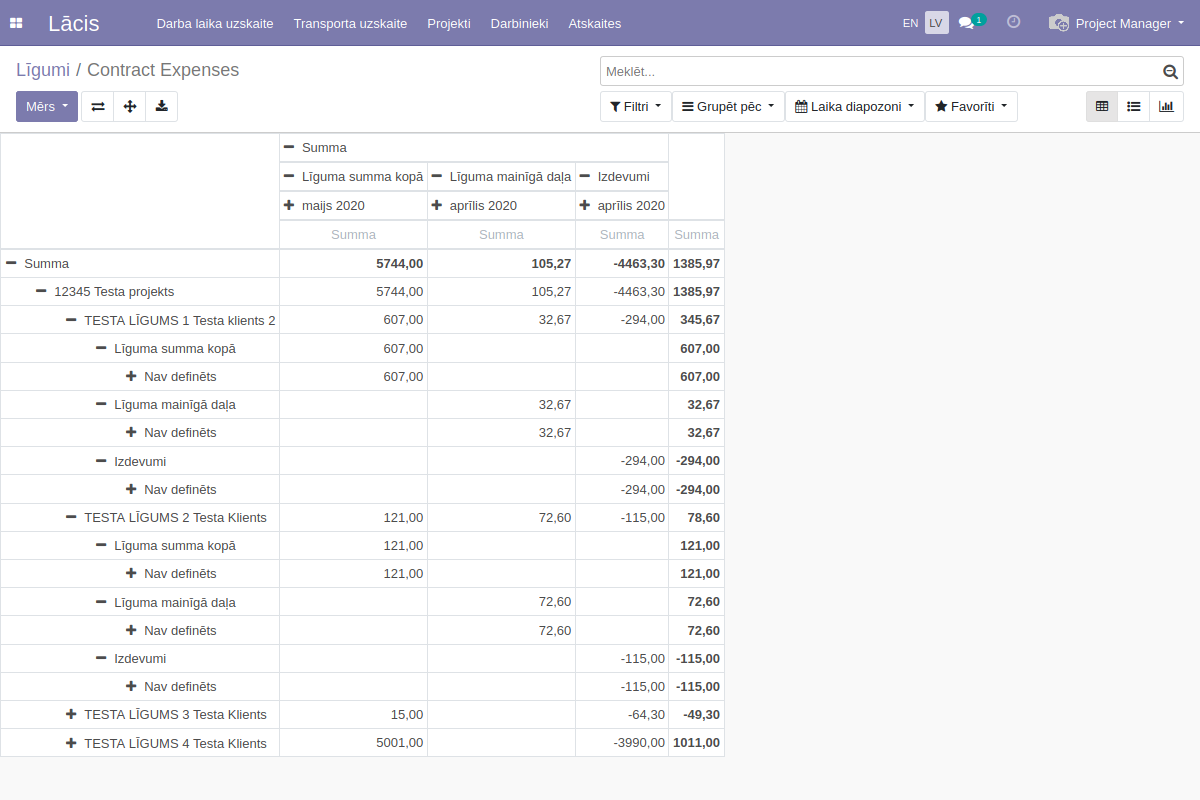Open the Projekti menu
This screenshot has height=800, width=1200.
point(448,23)
